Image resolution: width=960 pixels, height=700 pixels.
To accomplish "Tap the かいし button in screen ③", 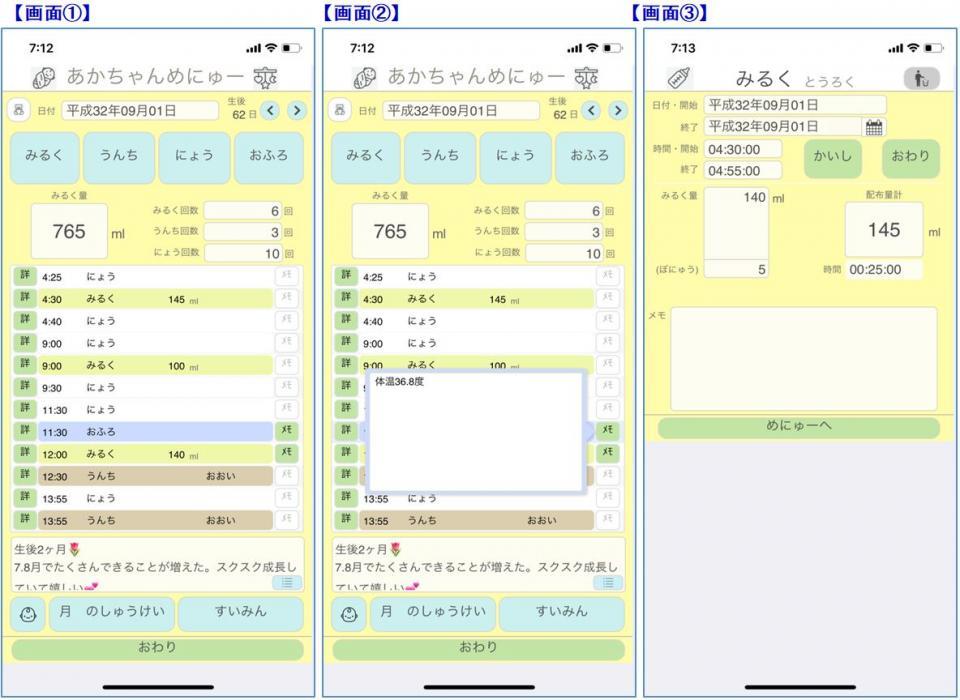I will (x=833, y=158).
